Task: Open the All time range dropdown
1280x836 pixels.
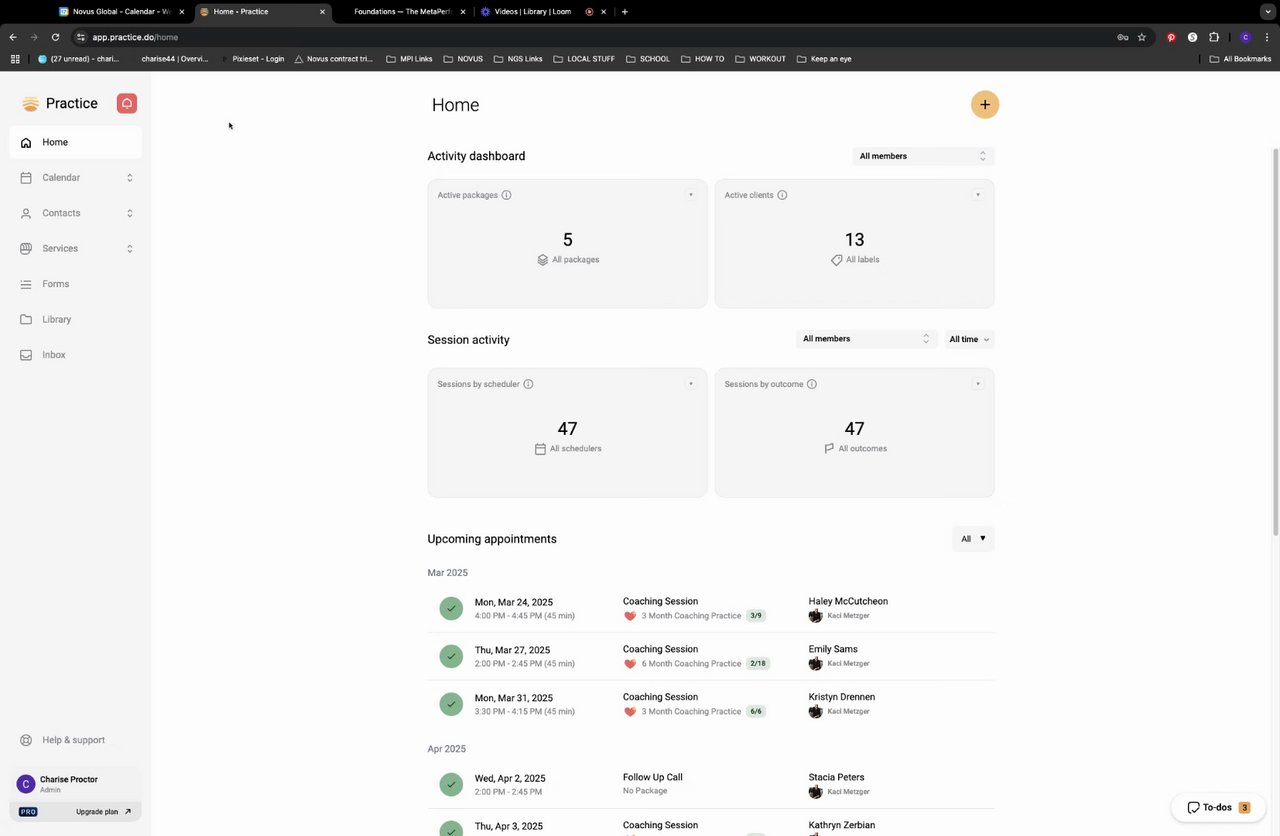Action: tap(969, 339)
